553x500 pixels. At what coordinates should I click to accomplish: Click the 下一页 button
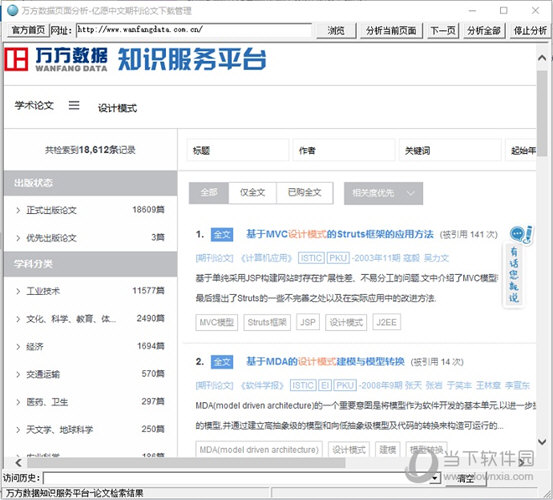click(443, 31)
